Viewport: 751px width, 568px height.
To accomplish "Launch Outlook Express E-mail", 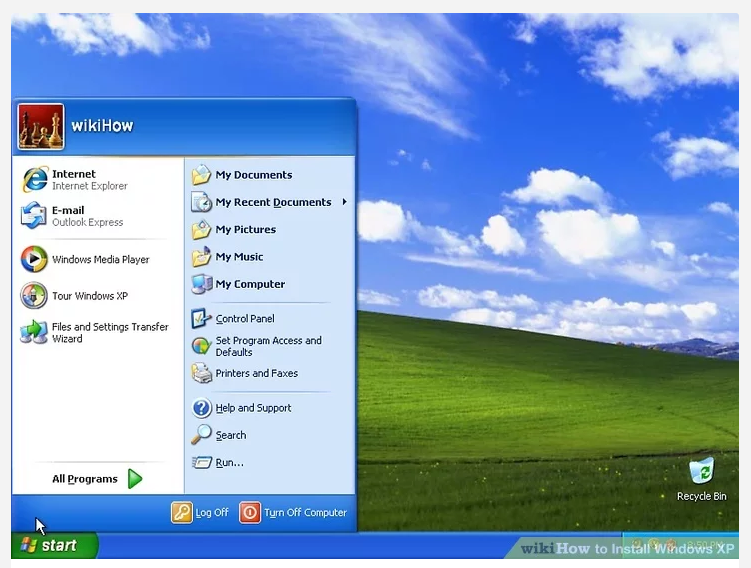I will 75,216.
